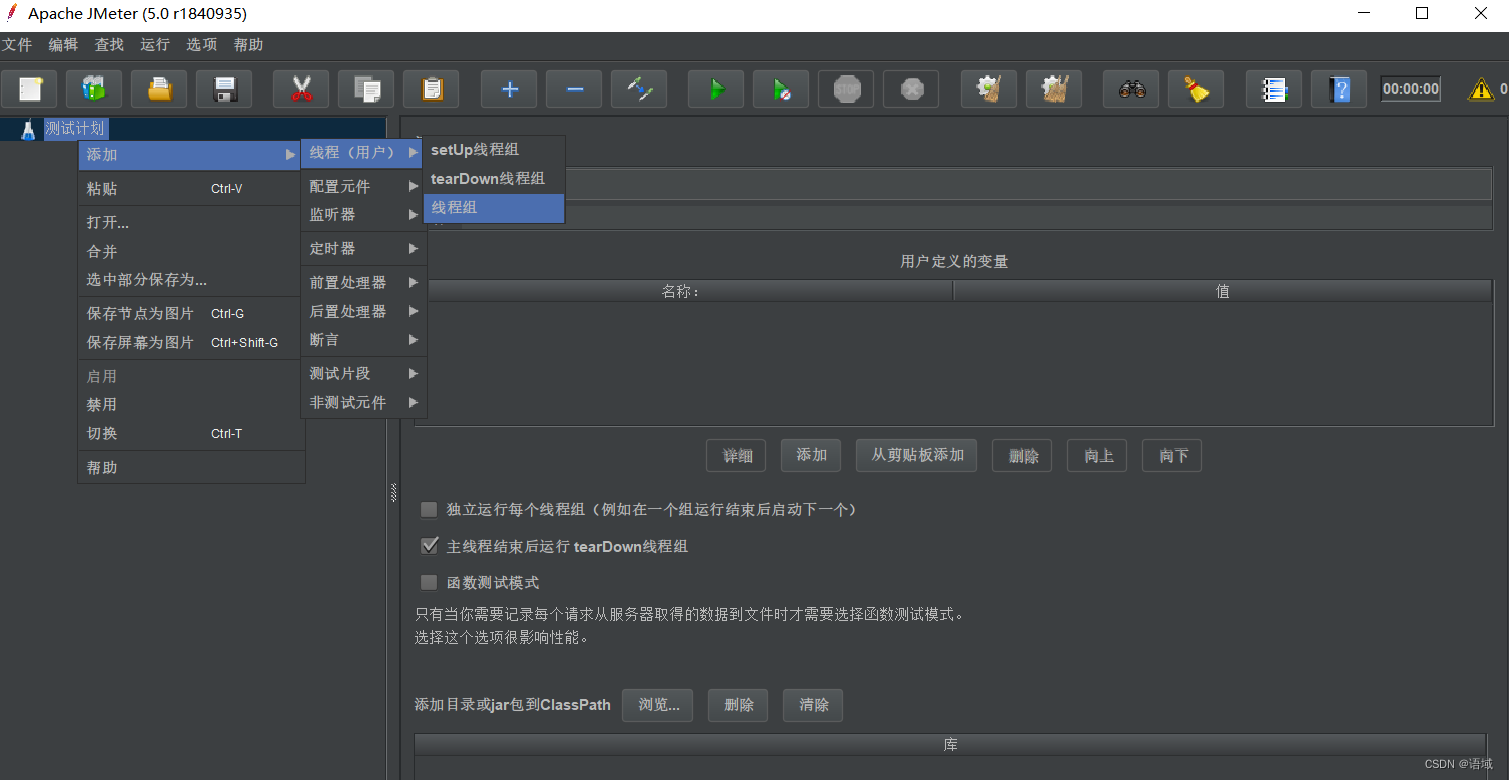Image resolution: width=1509 pixels, height=780 pixels.
Task: Open the 查找 menu
Action: pyautogui.click(x=109, y=45)
